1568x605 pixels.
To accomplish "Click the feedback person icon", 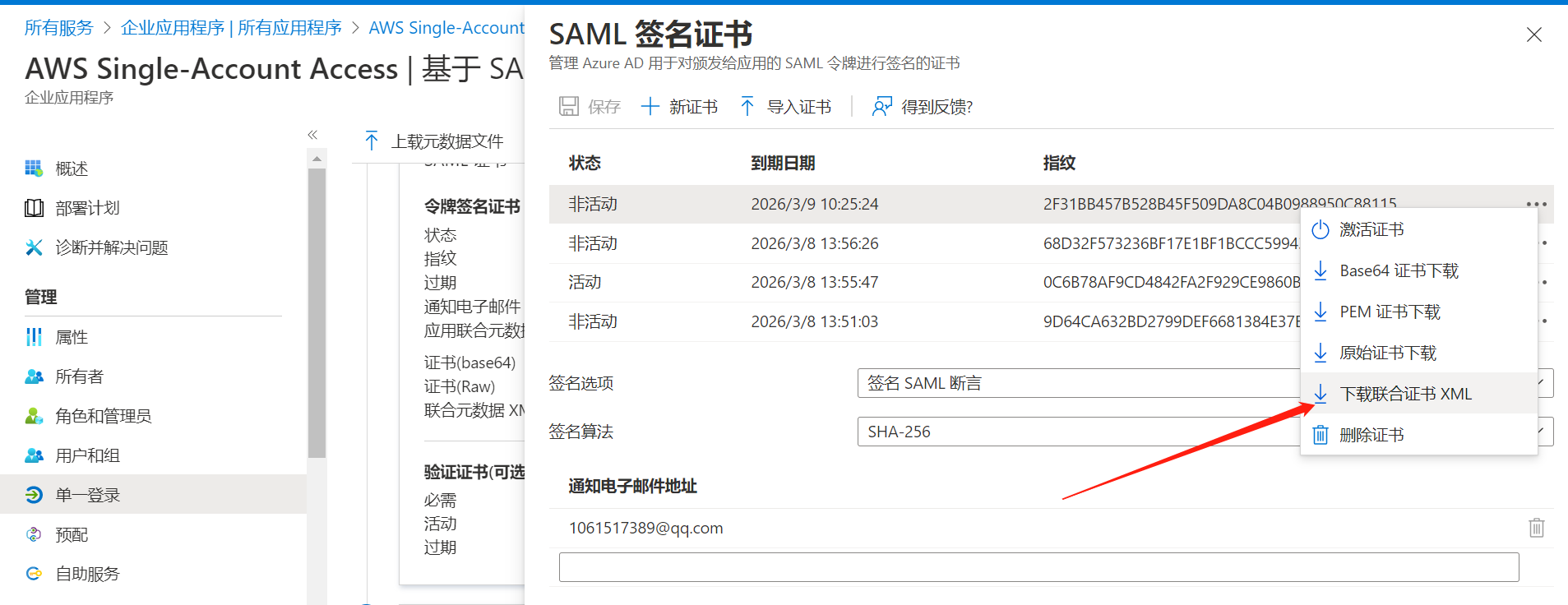I will (881, 106).
